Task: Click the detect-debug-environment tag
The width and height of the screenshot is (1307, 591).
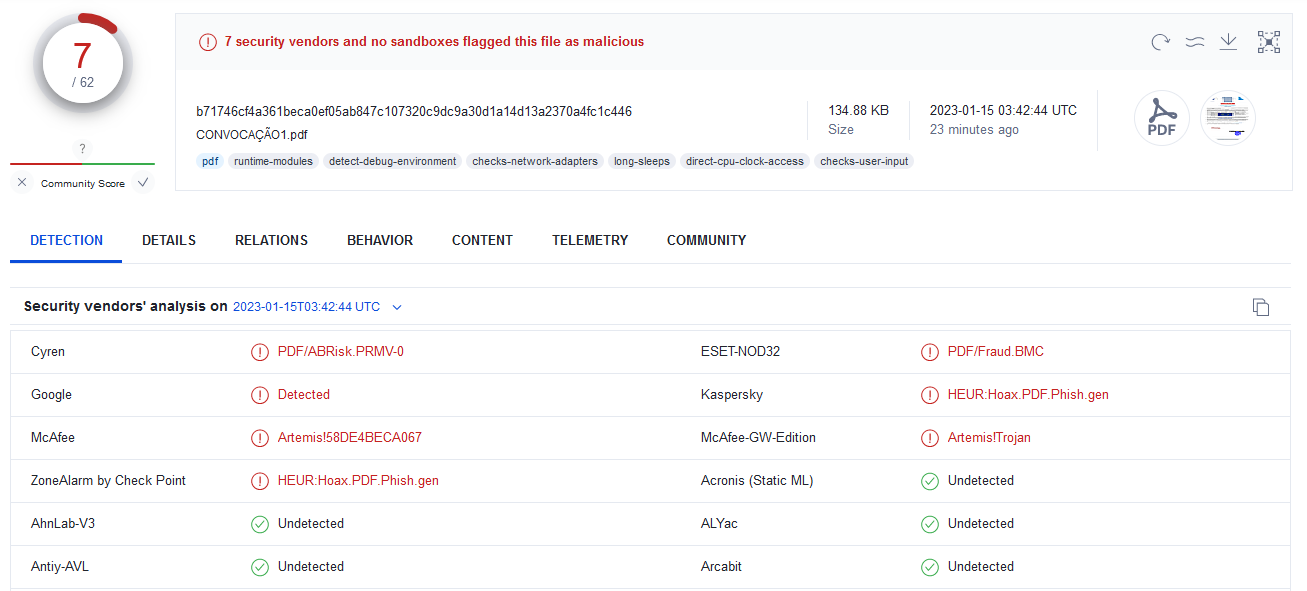Action: click(x=392, y=161)
